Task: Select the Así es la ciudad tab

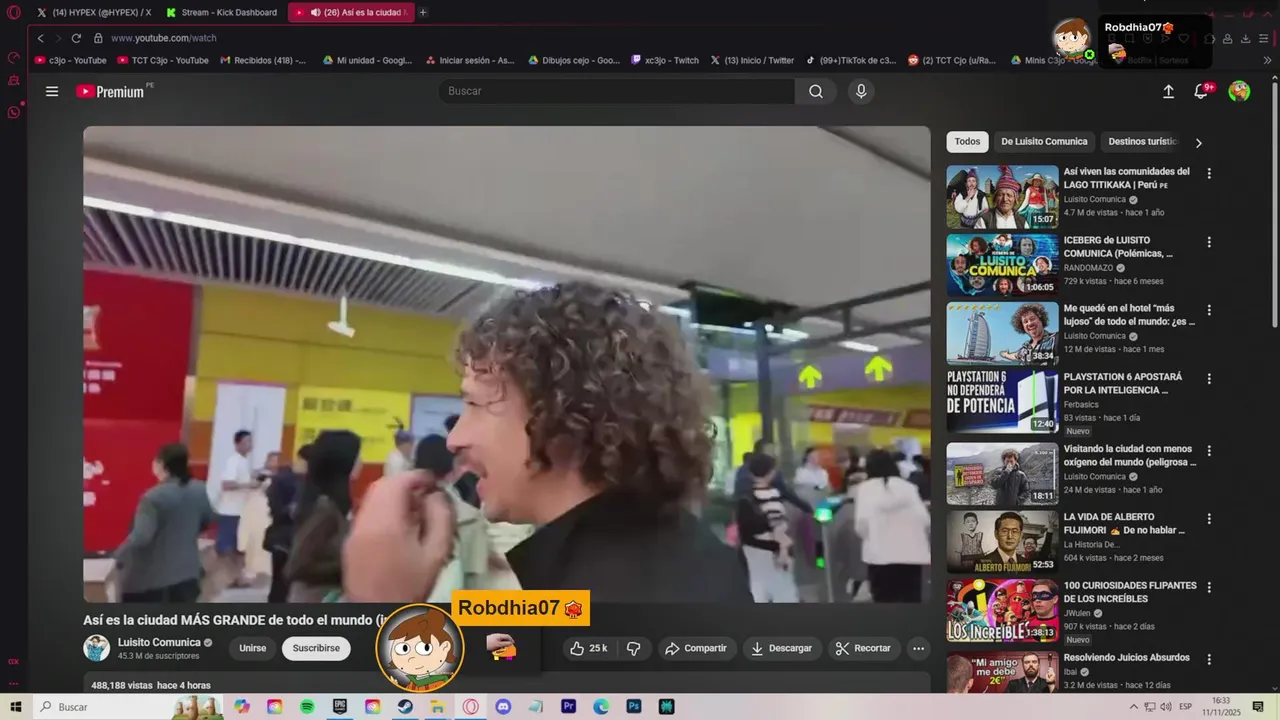Action: [350, 12]
